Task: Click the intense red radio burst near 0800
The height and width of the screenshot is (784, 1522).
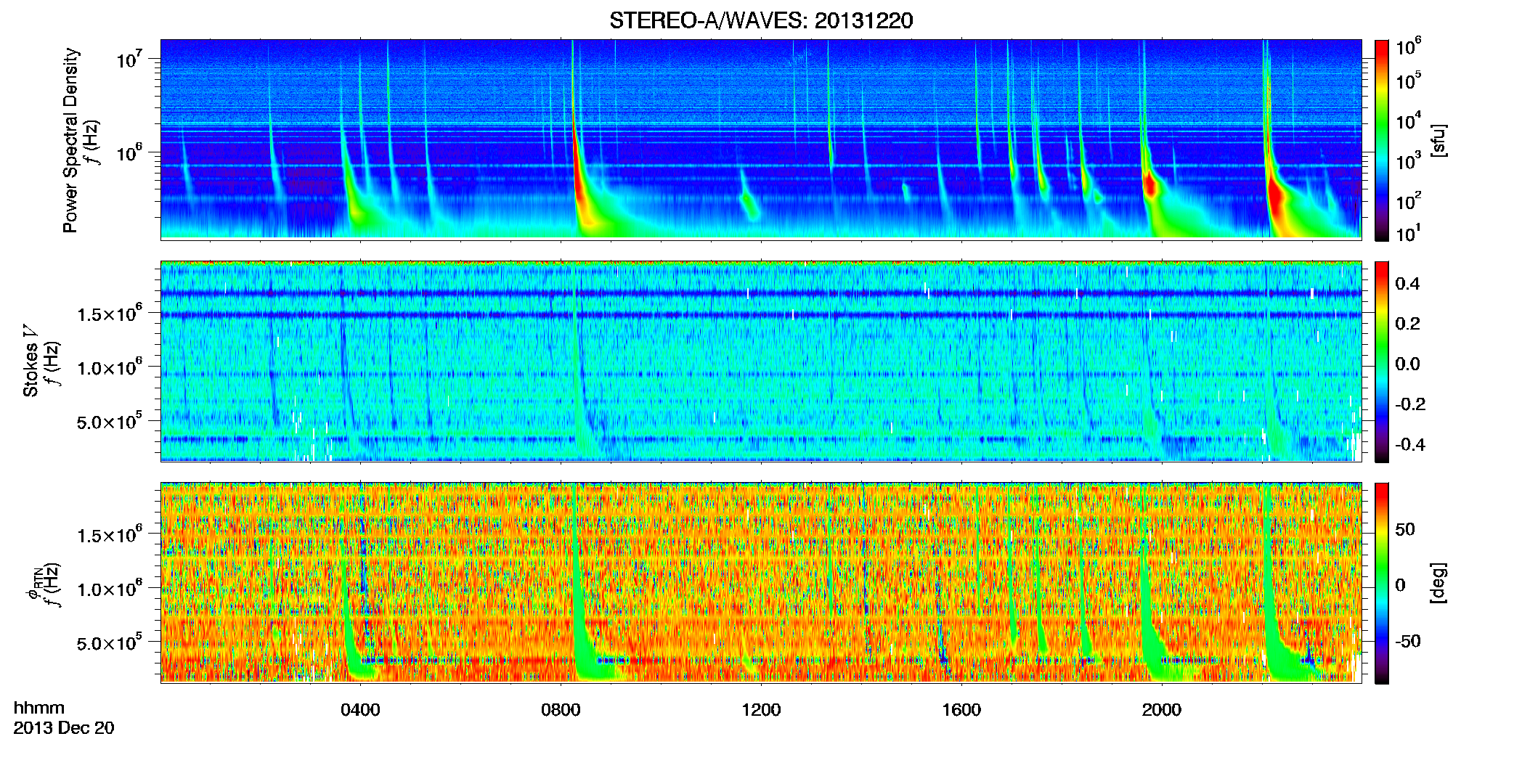Action: pos(579,174)
